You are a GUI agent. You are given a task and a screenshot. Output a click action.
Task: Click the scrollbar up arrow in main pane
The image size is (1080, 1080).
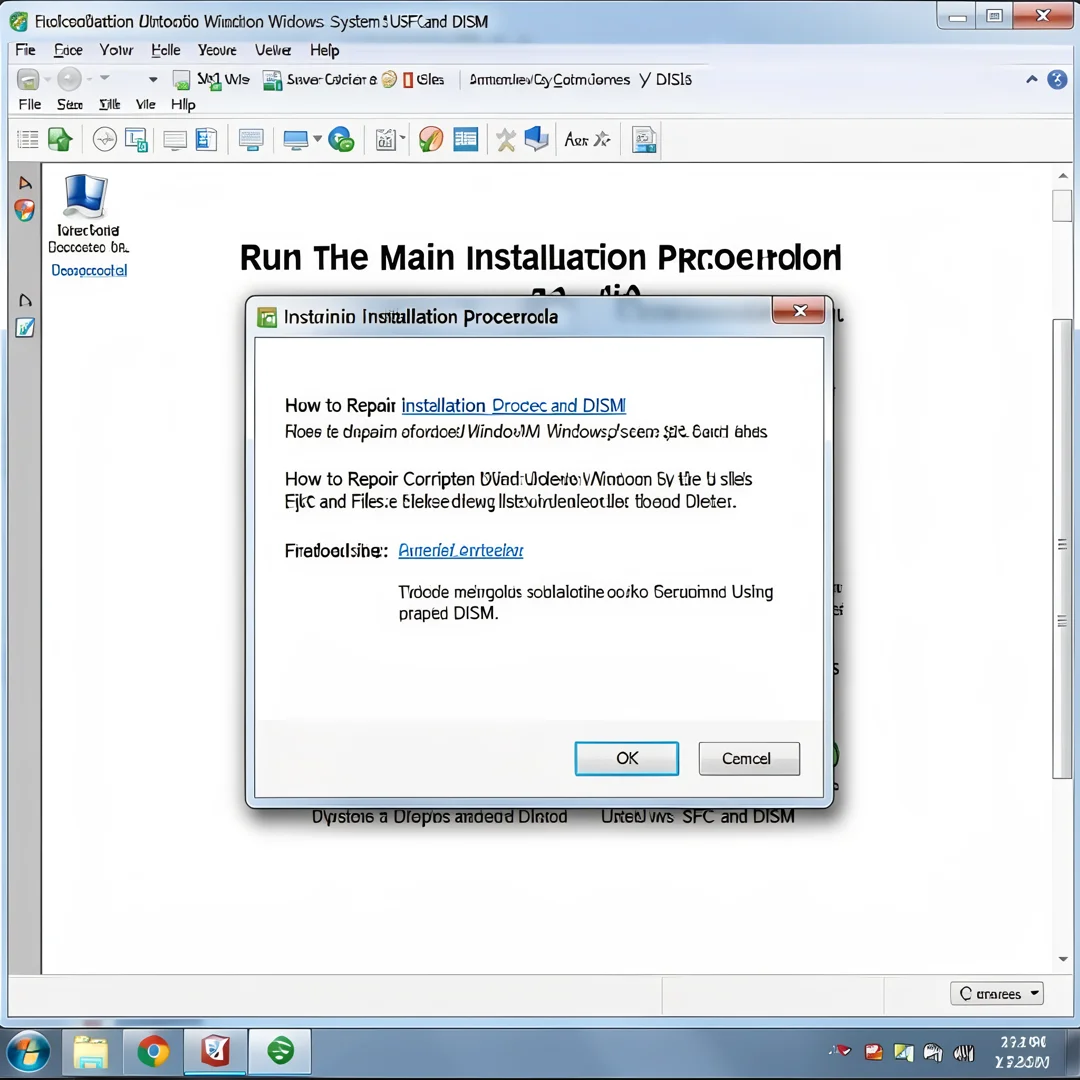pos(1063,176)
